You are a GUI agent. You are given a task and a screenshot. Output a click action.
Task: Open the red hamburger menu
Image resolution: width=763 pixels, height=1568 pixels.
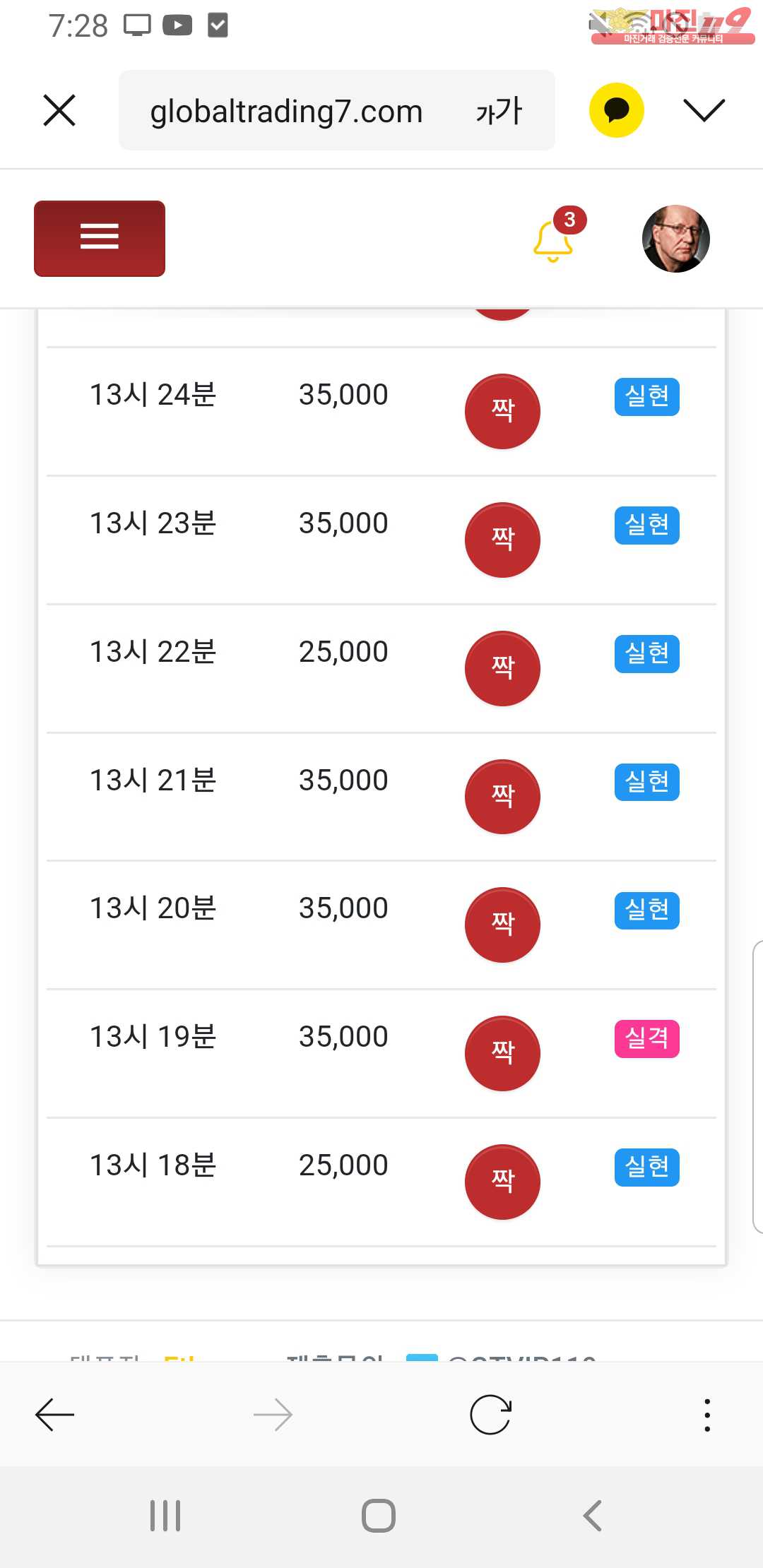point(100,238)
